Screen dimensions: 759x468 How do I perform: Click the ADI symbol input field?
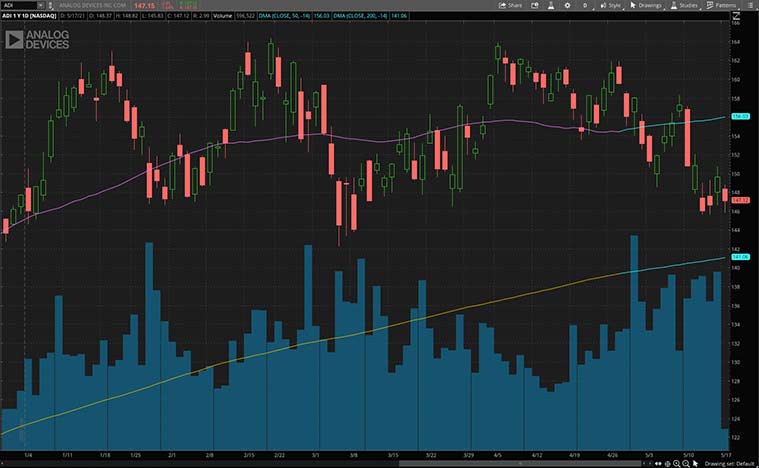pyautogui.click(x=20, y=5)
